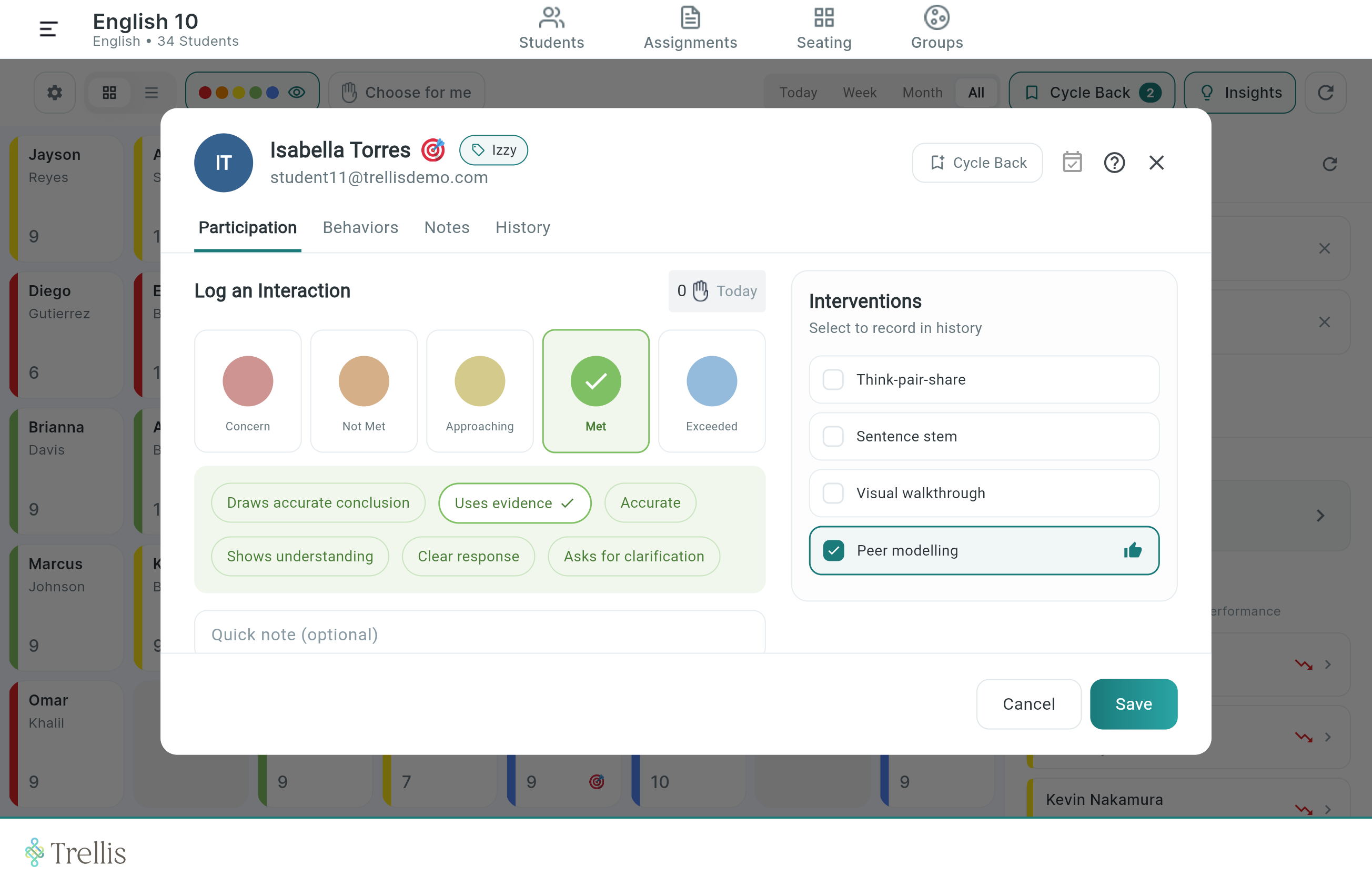Switch to list view layout
This screenshot has width=1372, height=886.
pos(152,93)
